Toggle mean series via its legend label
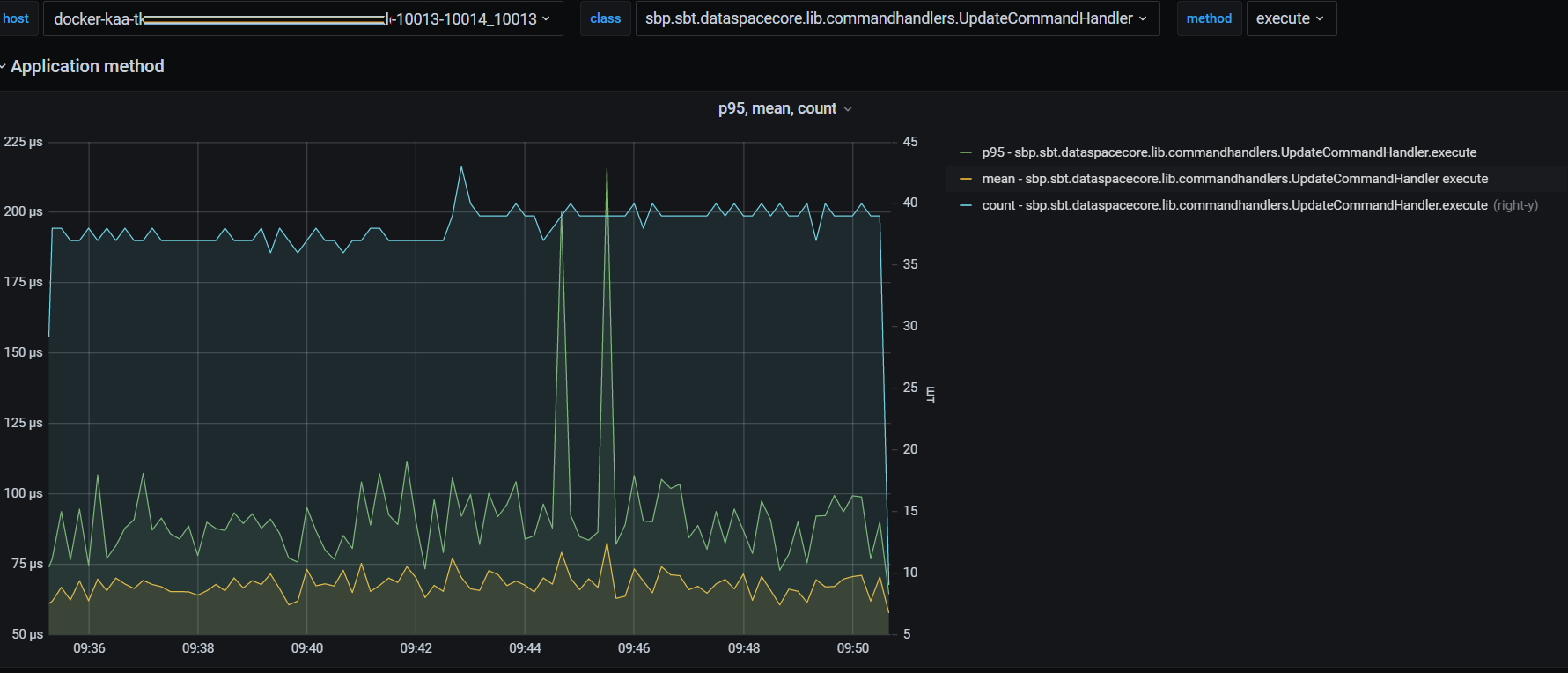The height and width of the screenshot is (673, 1568). pos(1234,179)
